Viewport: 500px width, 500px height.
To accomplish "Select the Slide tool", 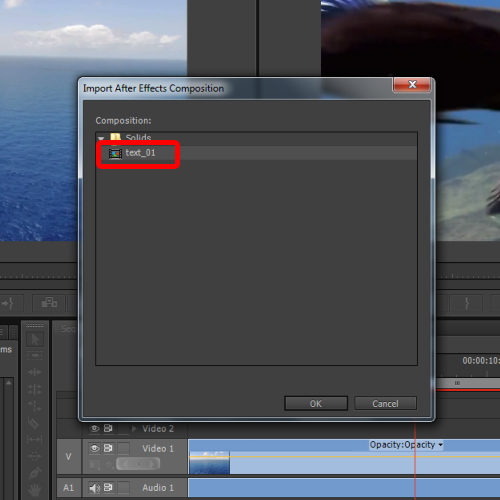I will 35,455.
